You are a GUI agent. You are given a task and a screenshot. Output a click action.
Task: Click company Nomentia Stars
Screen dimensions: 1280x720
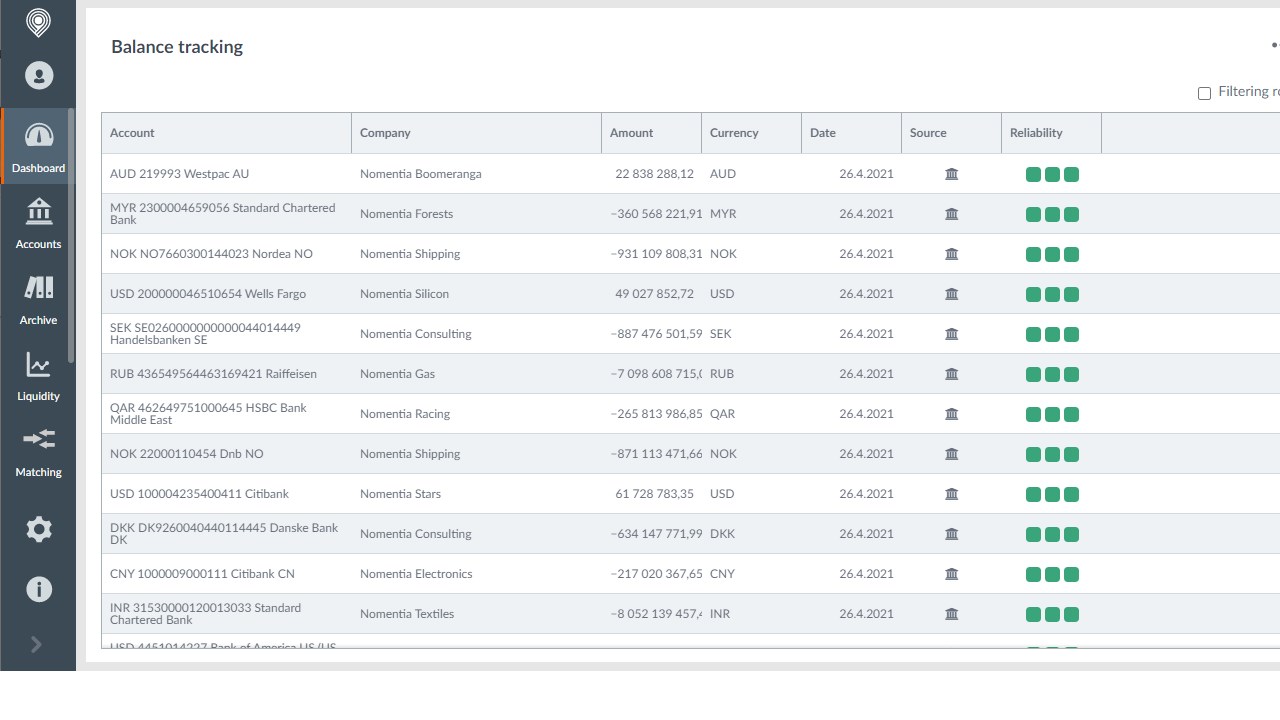point(400,494)
